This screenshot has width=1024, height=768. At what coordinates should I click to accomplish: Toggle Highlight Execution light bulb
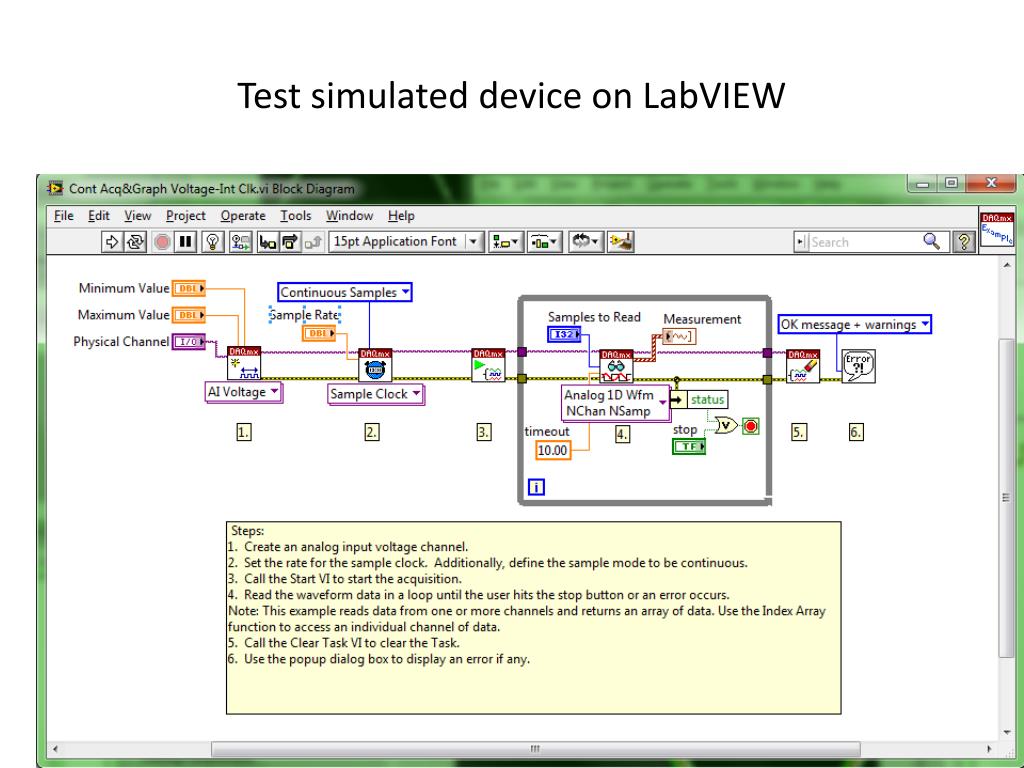click(x=212, y=242)
